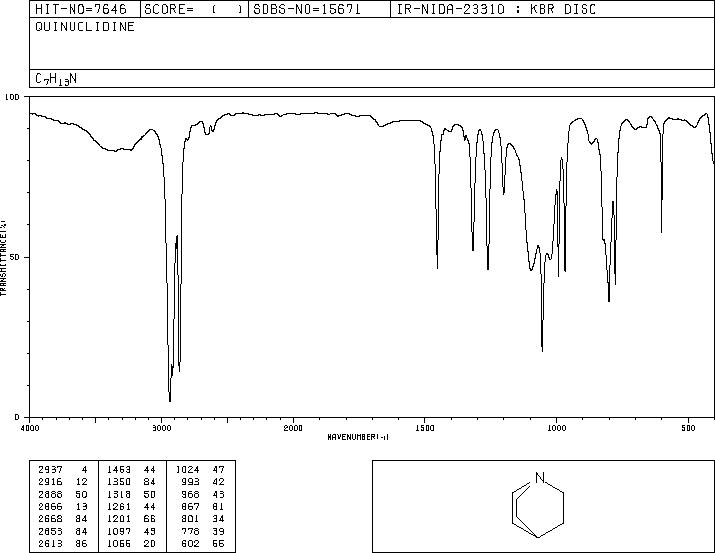Select peak 2866 in the peak table
Screen dimensions: 715x553
(x=50, y=506)
